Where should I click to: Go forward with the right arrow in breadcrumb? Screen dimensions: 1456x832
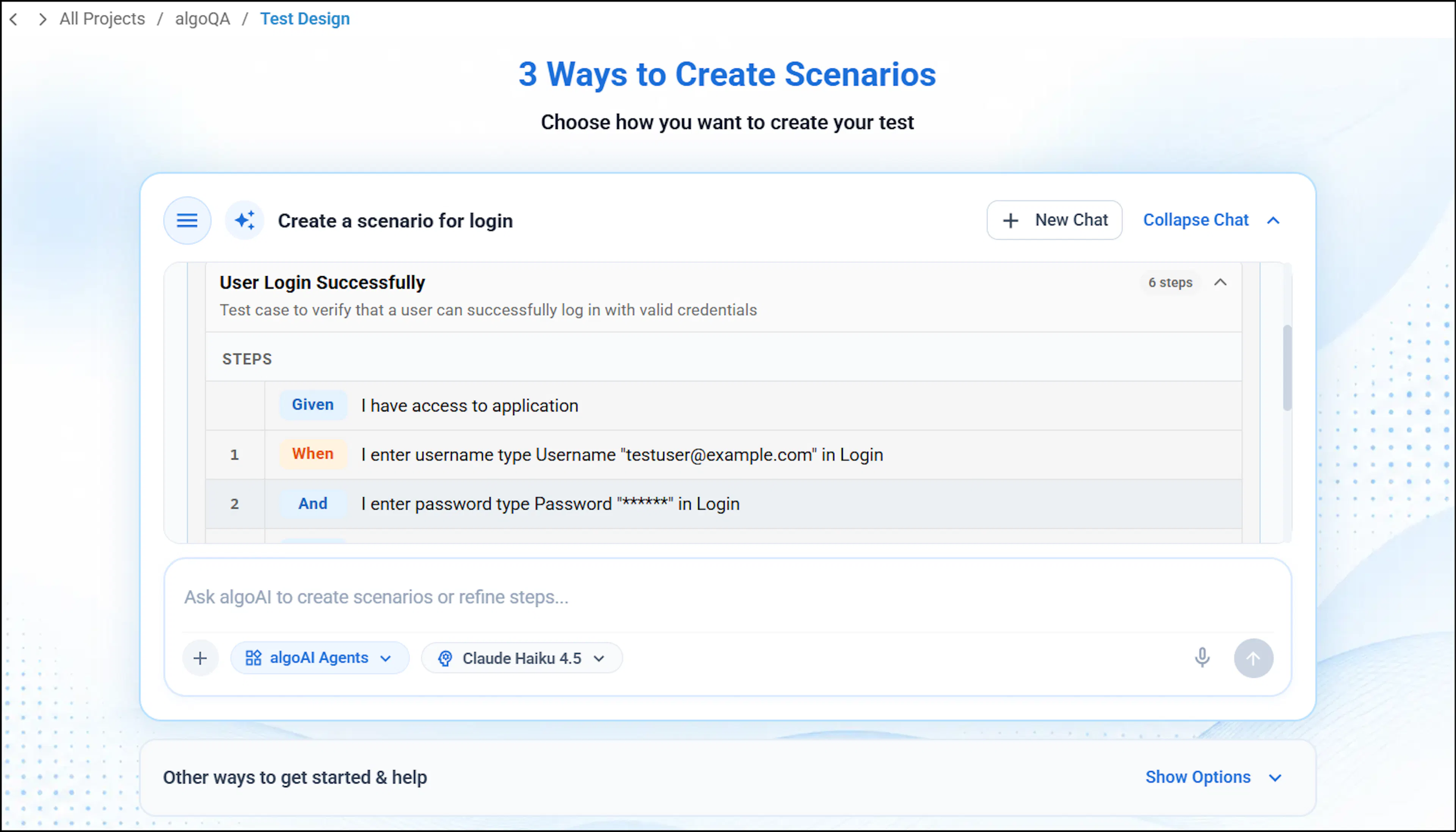tap(42, 19)
